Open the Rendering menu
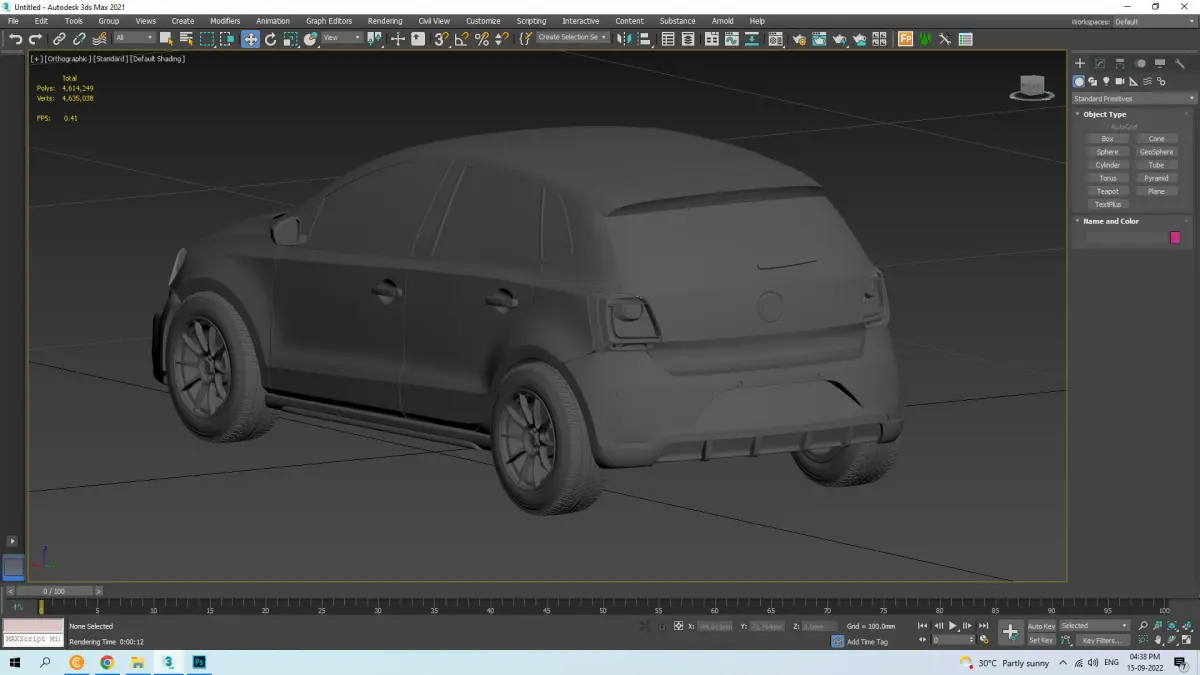The image size is (1200, 675). tap(384, 21)
